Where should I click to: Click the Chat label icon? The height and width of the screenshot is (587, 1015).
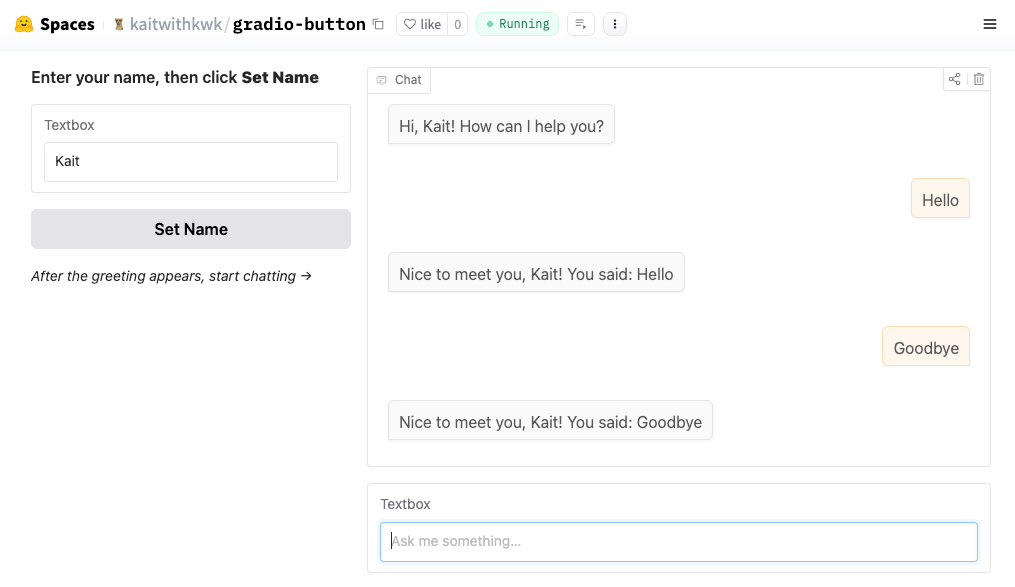tap(381, 80)
